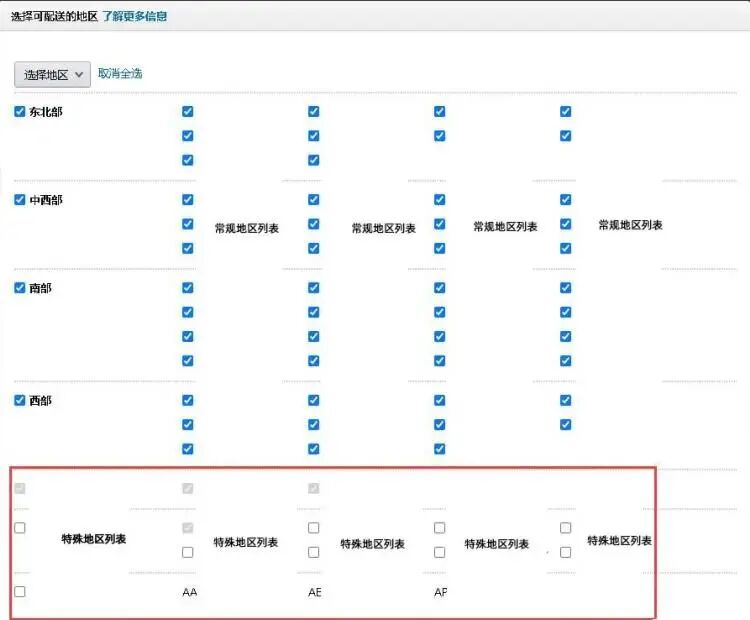Tick the row checkbox left of AA
750x620 pixels.
tap(20, 592)
